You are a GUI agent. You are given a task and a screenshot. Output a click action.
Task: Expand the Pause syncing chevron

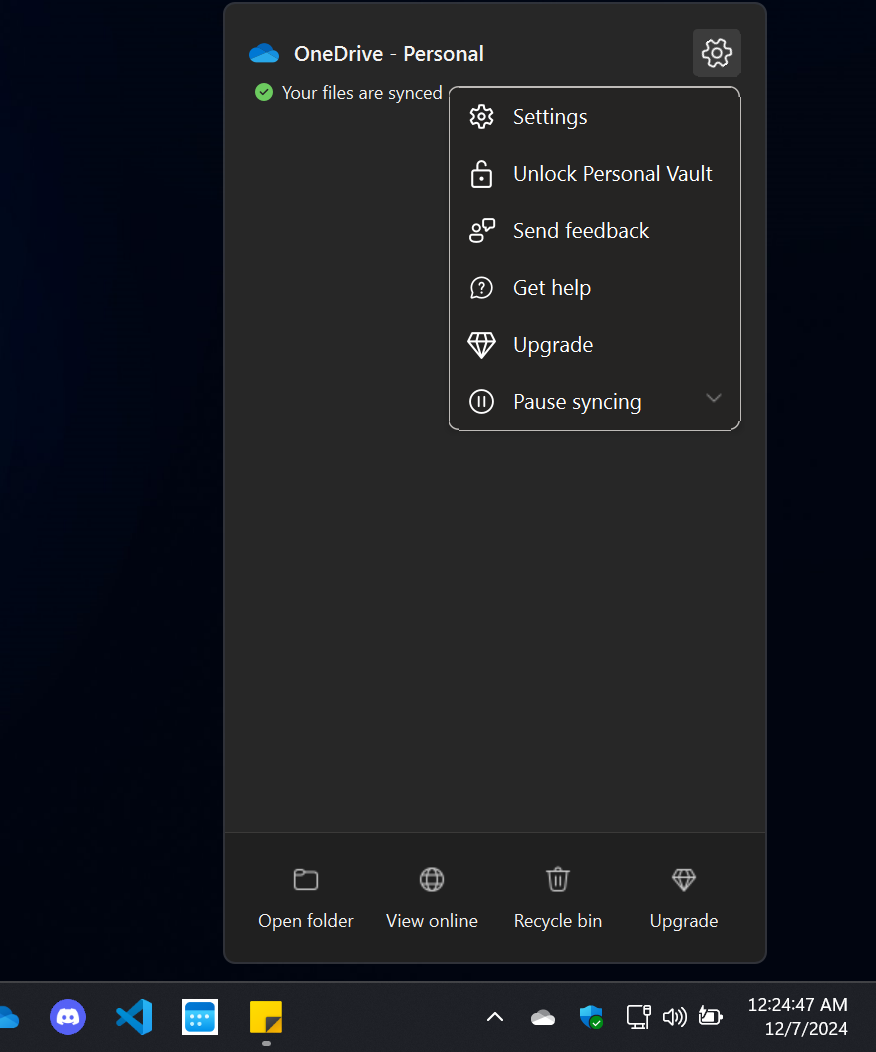tap(714, 398)
